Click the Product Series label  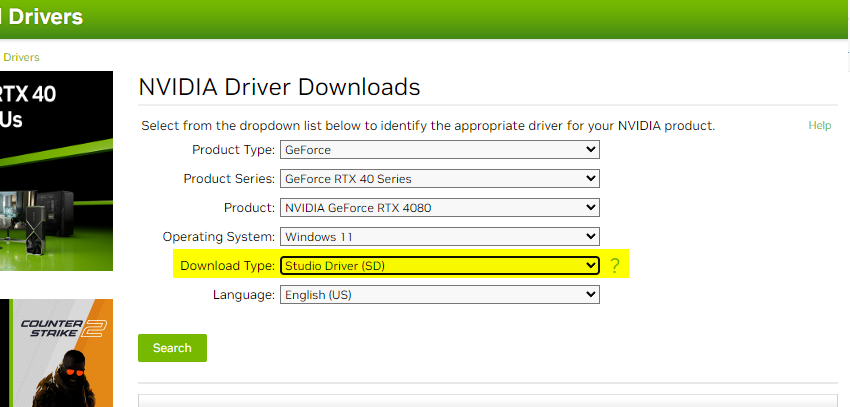pyautogui.click(x=229, y=178)
